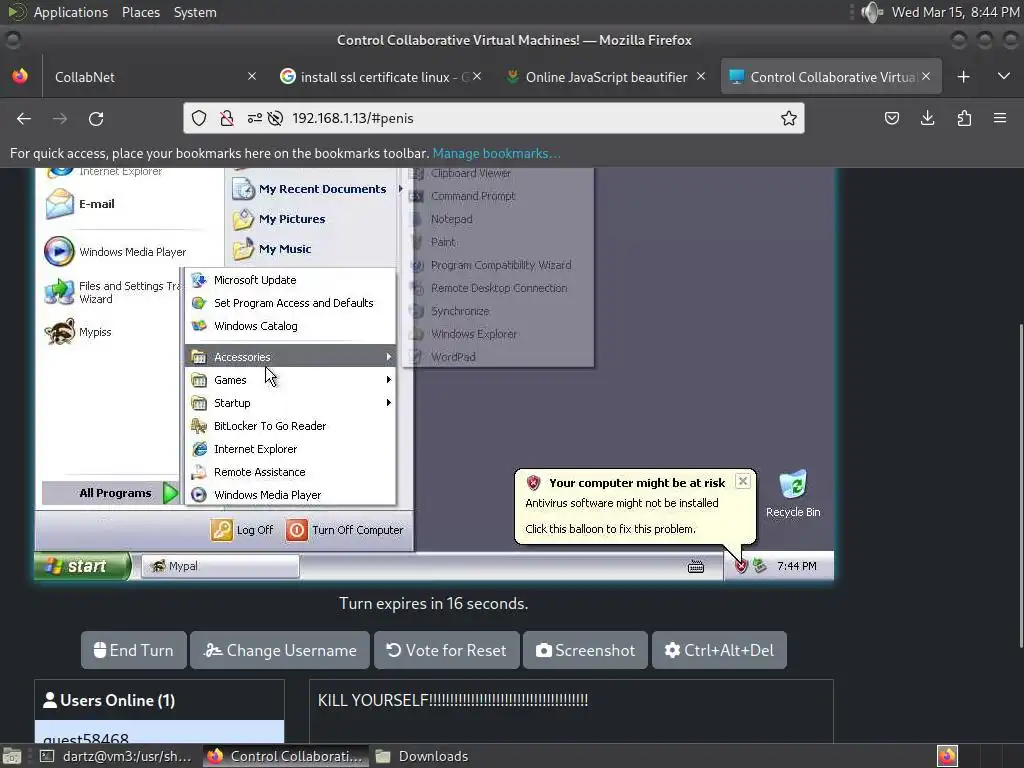
Task: Click the tracking protection shield icon
Action: pos(199,118)
